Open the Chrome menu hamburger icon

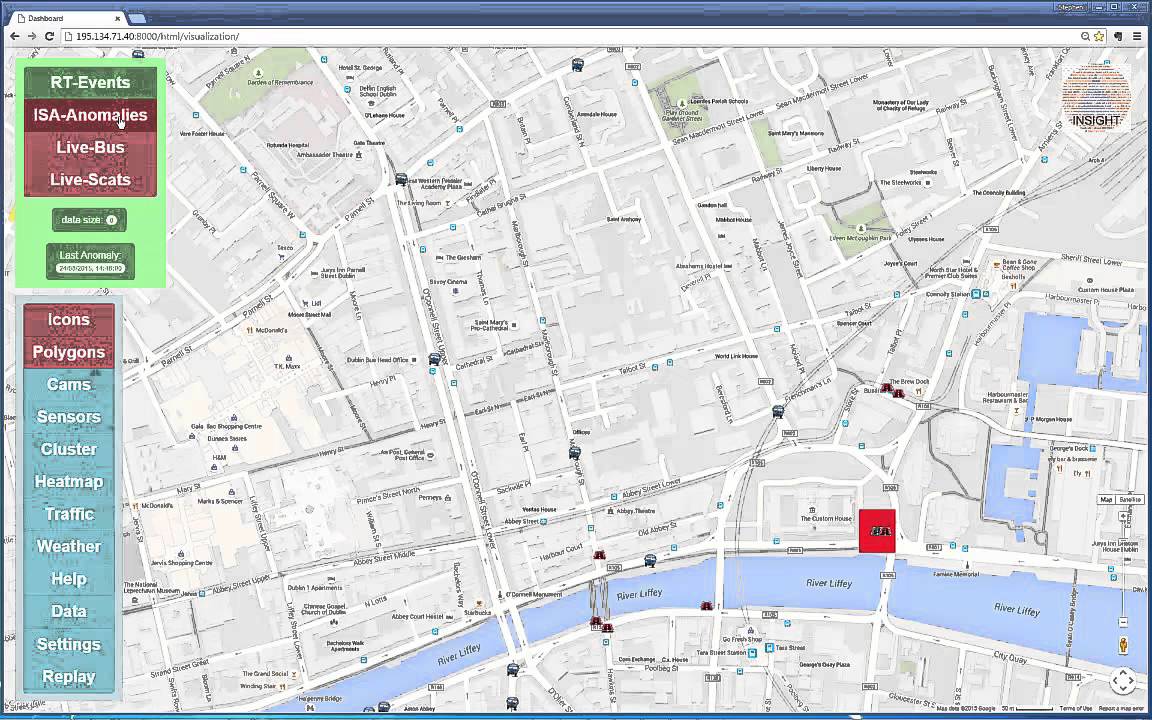point(1137,36)
